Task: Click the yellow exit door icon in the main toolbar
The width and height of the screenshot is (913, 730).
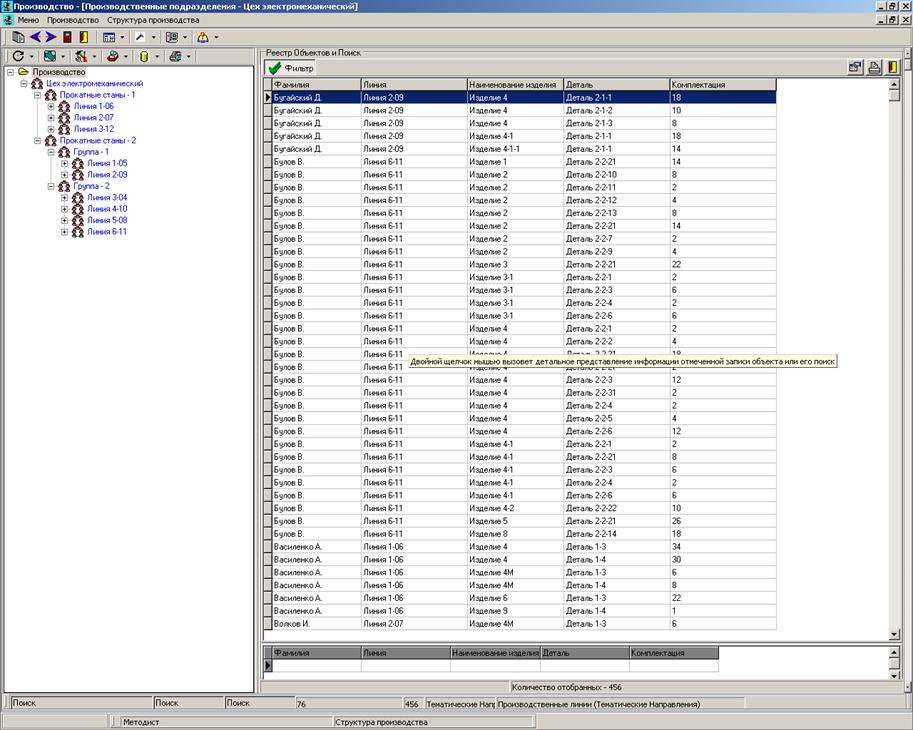Action: [x=84, y=37]
